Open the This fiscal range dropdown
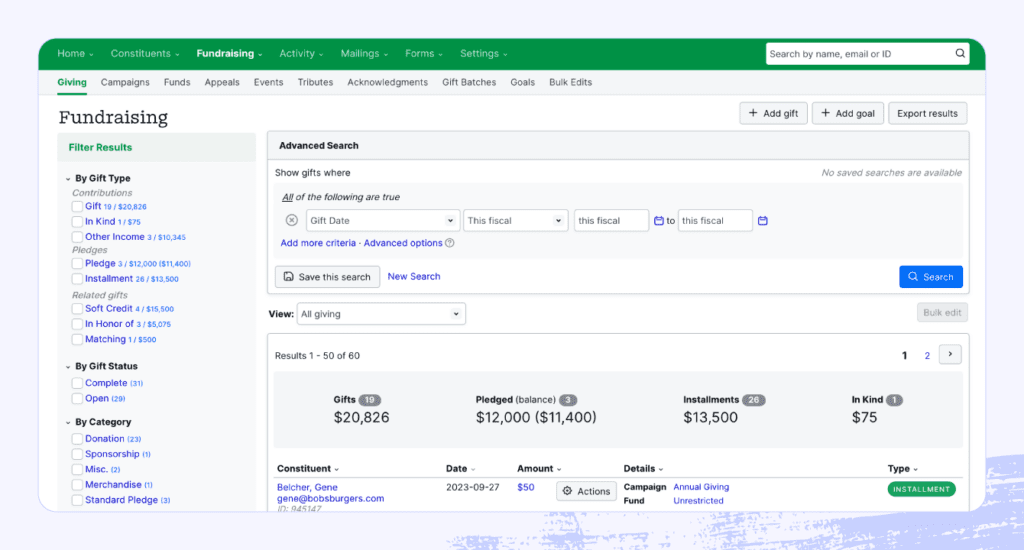The height and width of the screenshot is (550, 1024). tap(515, 221)
